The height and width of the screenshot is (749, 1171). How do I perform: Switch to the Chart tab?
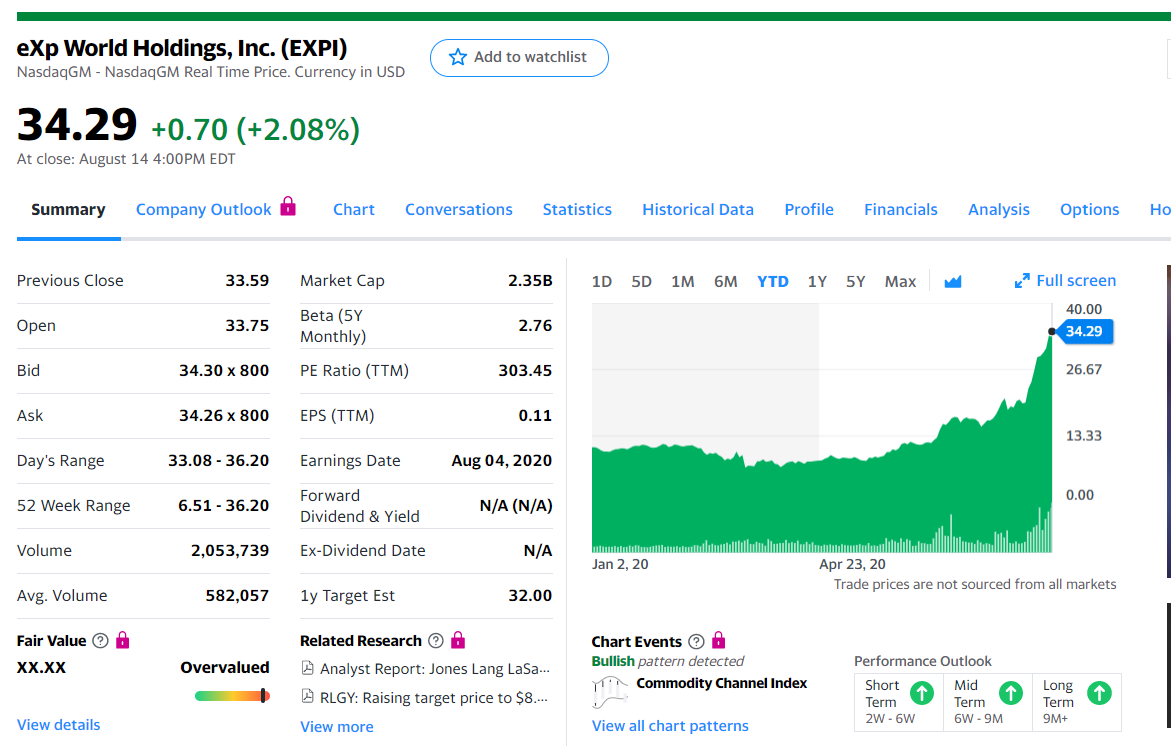354,210
